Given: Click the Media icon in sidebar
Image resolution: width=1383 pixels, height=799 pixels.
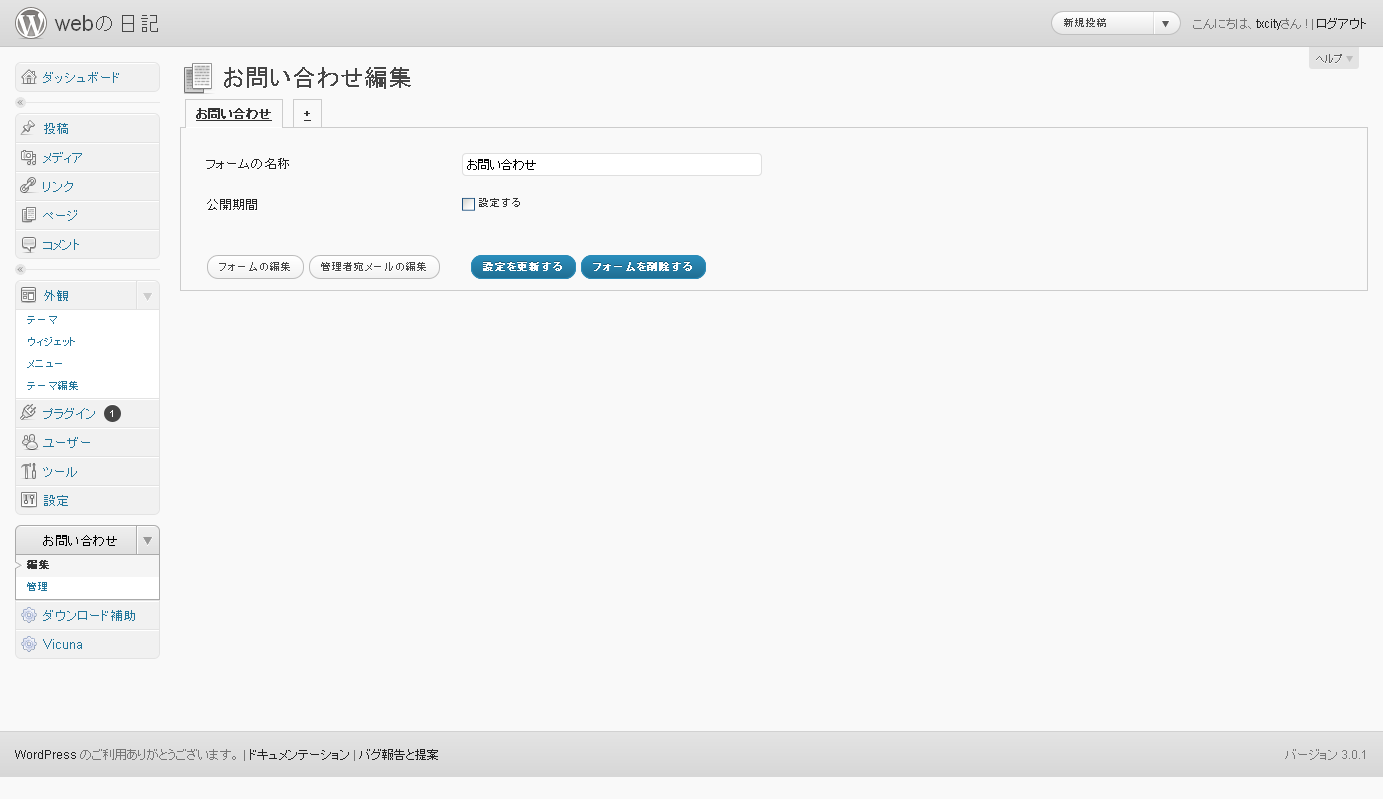Looking at the screenshot, I should [x=29, y=158].
